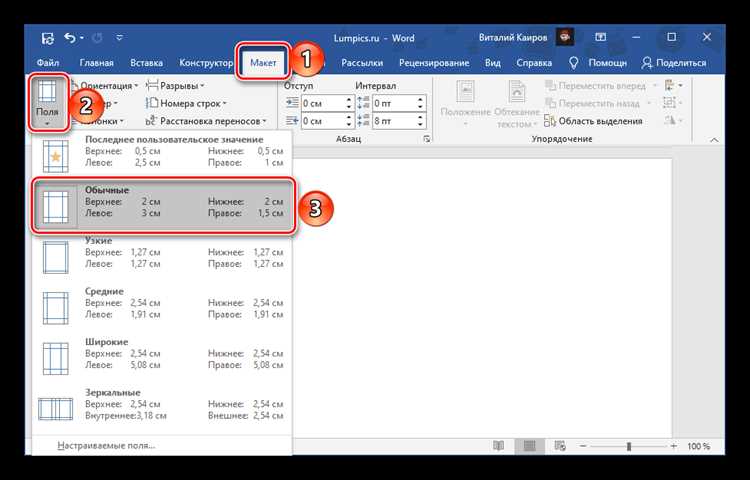The height and width of the screenshot is (480, 750).
Task: Open the Разрывы breaks dropdown
Action: pos(175,86)
